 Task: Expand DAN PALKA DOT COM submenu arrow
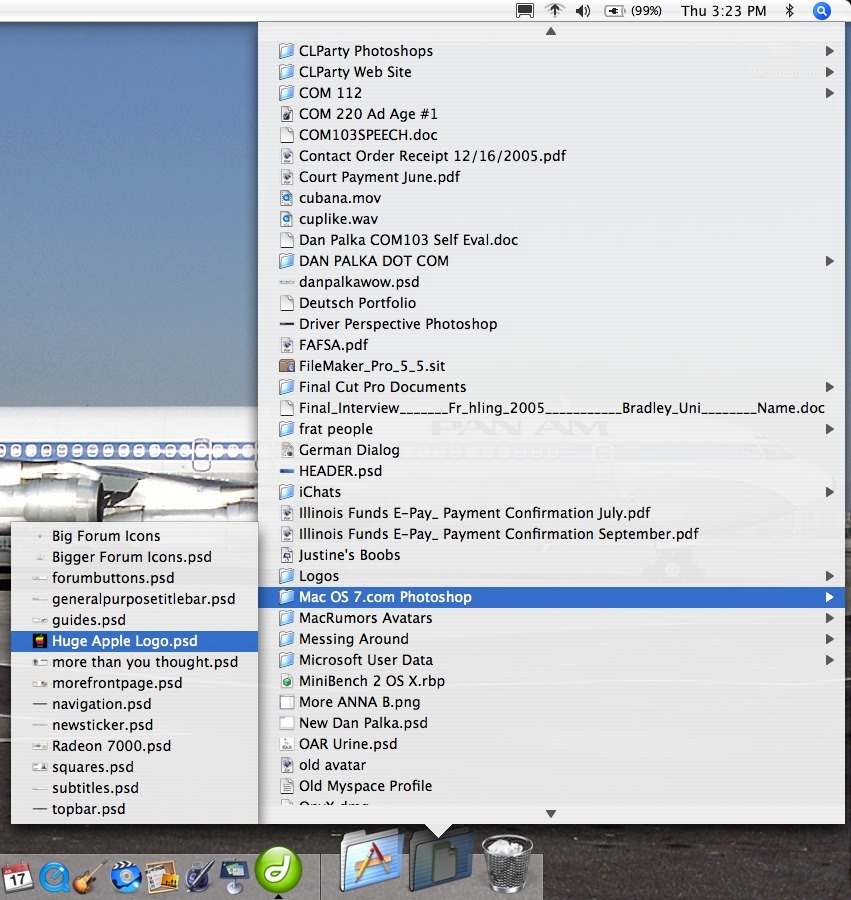(x=829, y=261)
